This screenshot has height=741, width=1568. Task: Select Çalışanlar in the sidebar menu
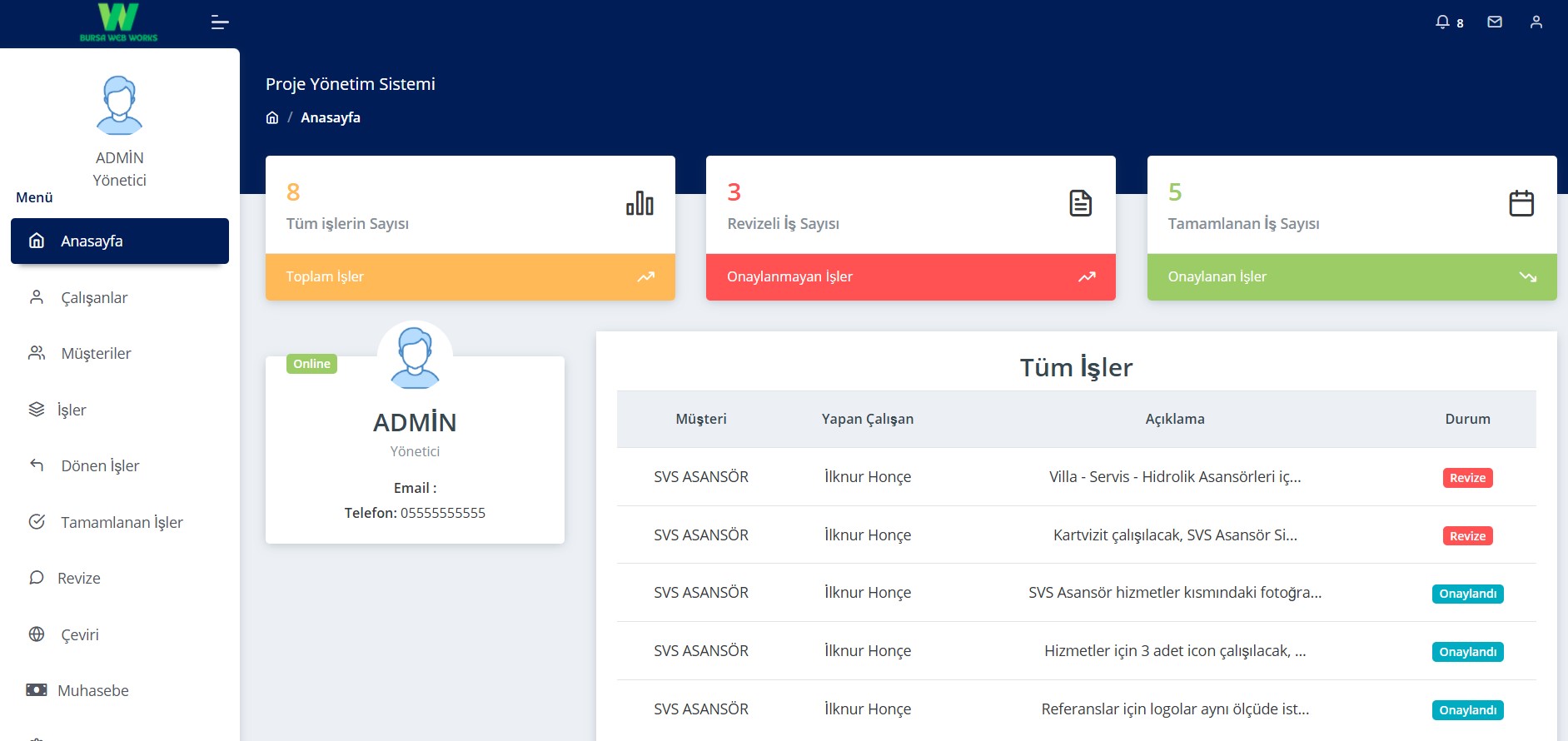pyautogui.click(x=94, y=297)
